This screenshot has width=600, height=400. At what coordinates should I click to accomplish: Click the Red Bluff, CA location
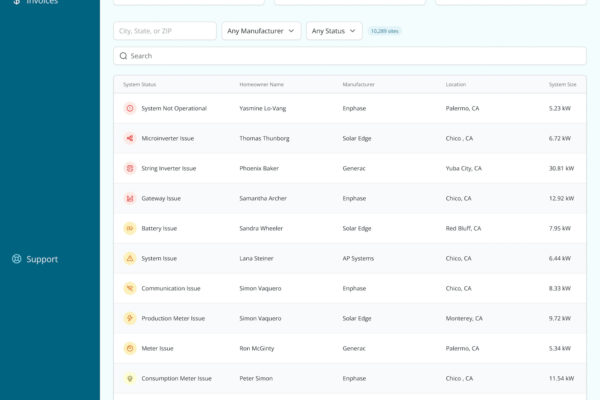[x=463, y=228]
